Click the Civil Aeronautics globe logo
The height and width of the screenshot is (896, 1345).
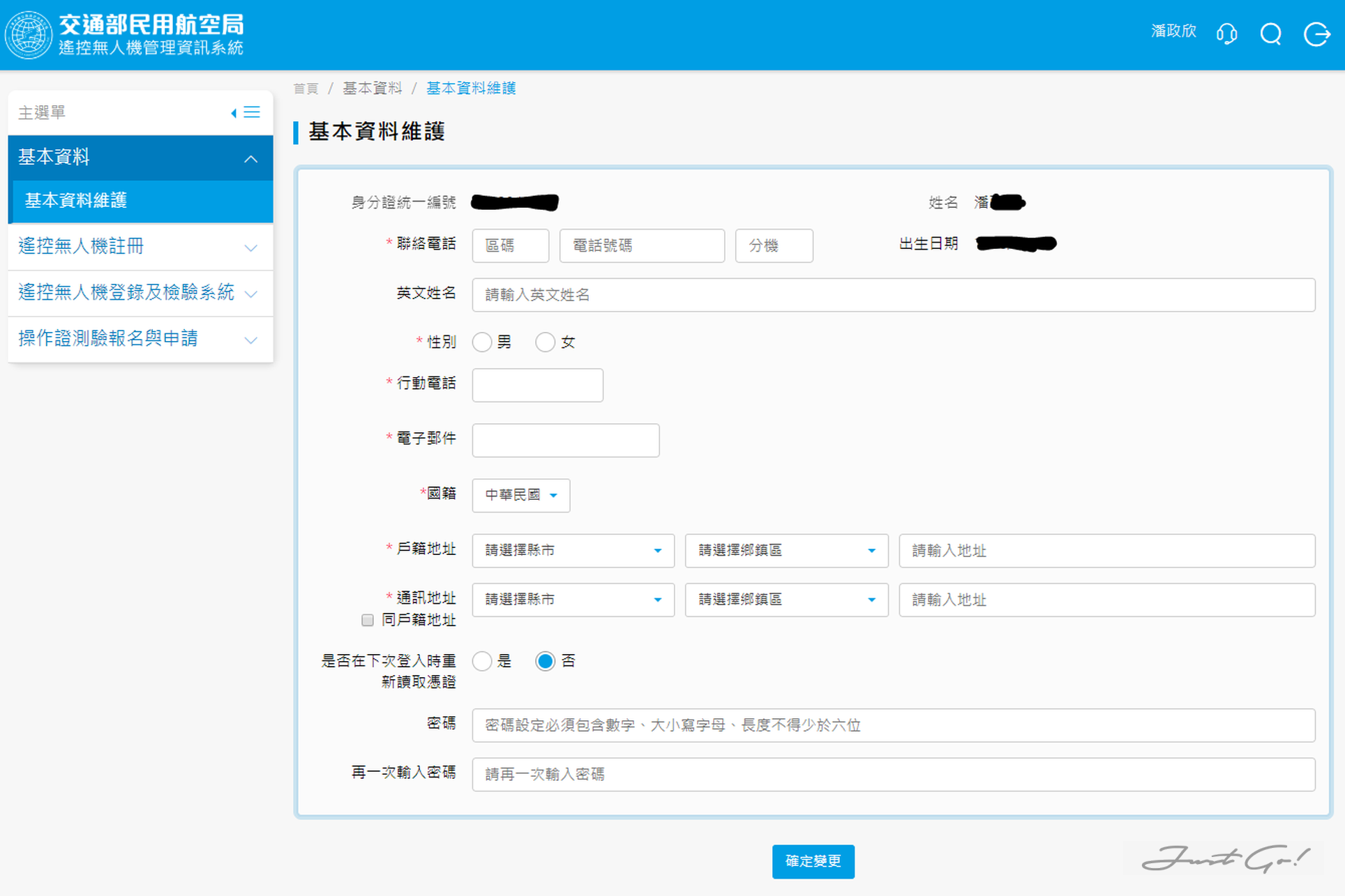(29, 34)
